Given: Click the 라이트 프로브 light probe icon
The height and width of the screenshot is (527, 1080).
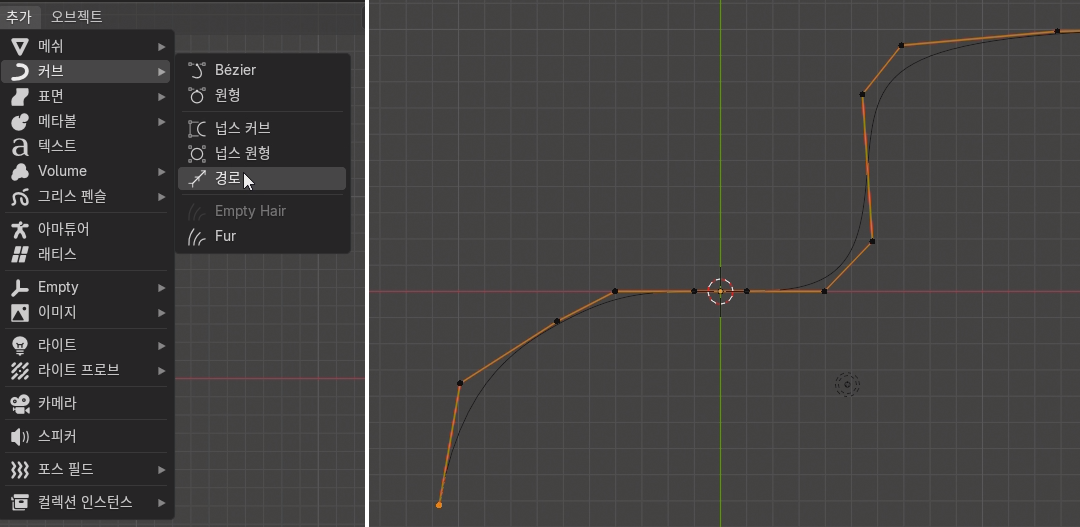Looking at the screenshot, I should point(20,371).
